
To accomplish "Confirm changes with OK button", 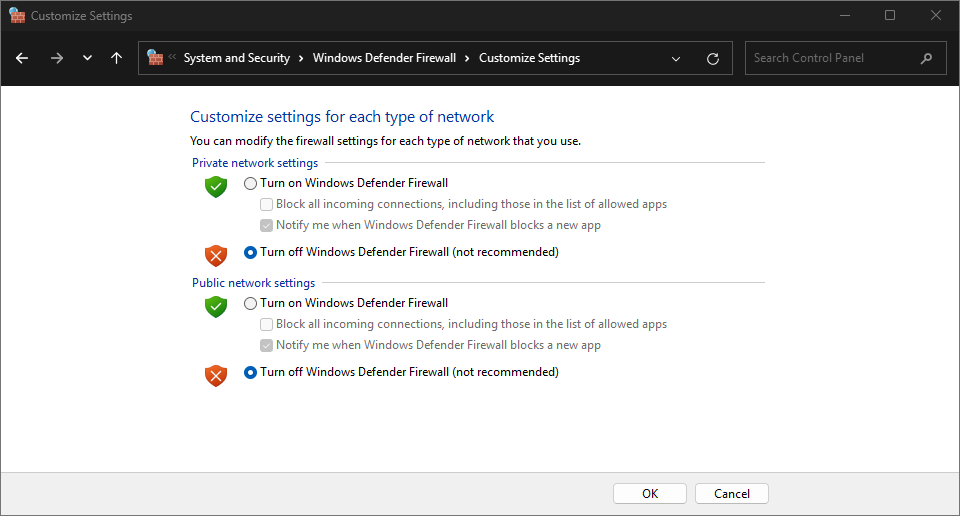I will coord(650,494).
